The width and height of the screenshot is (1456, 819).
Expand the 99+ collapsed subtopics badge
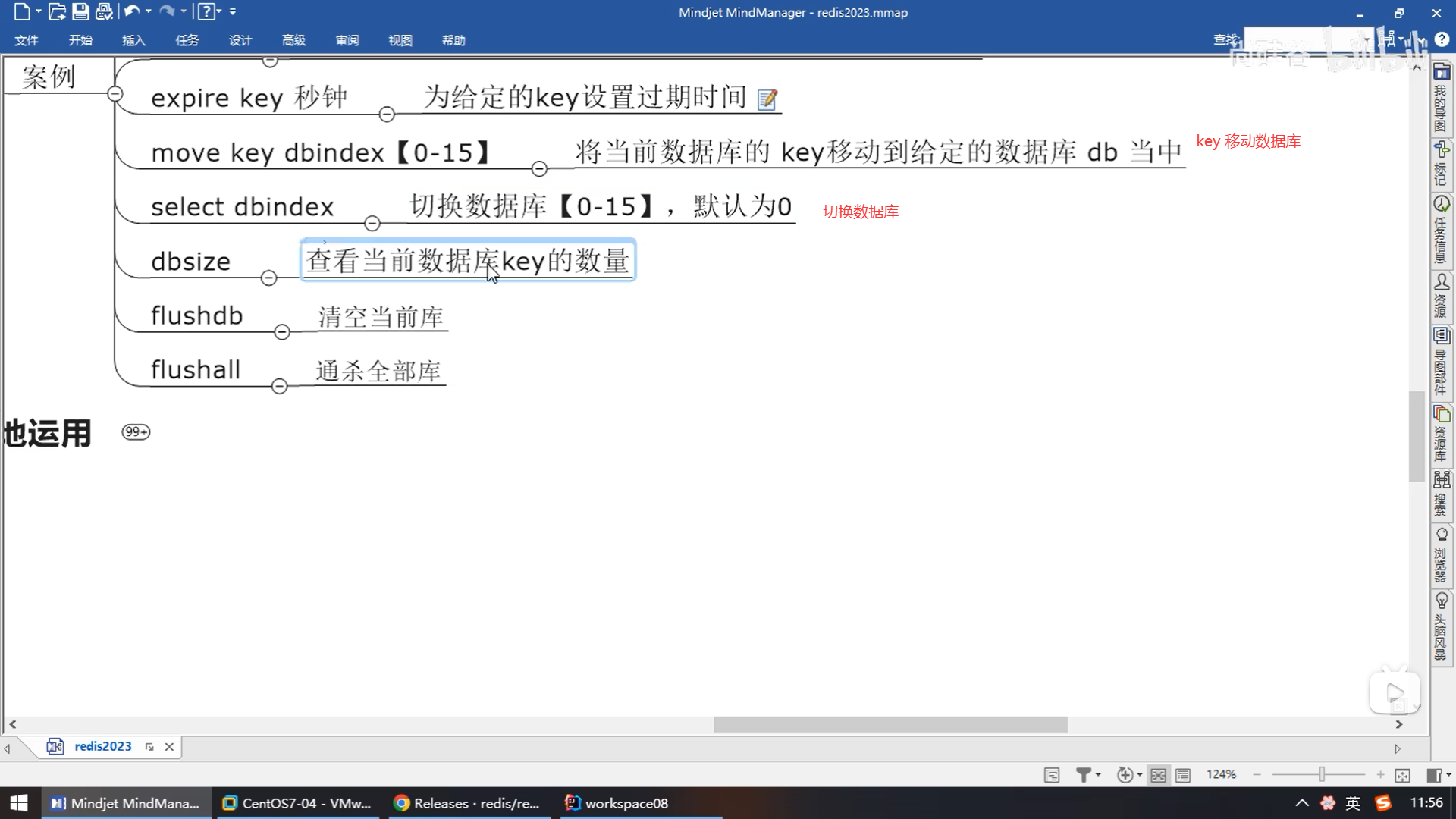[x=136, y=432]
